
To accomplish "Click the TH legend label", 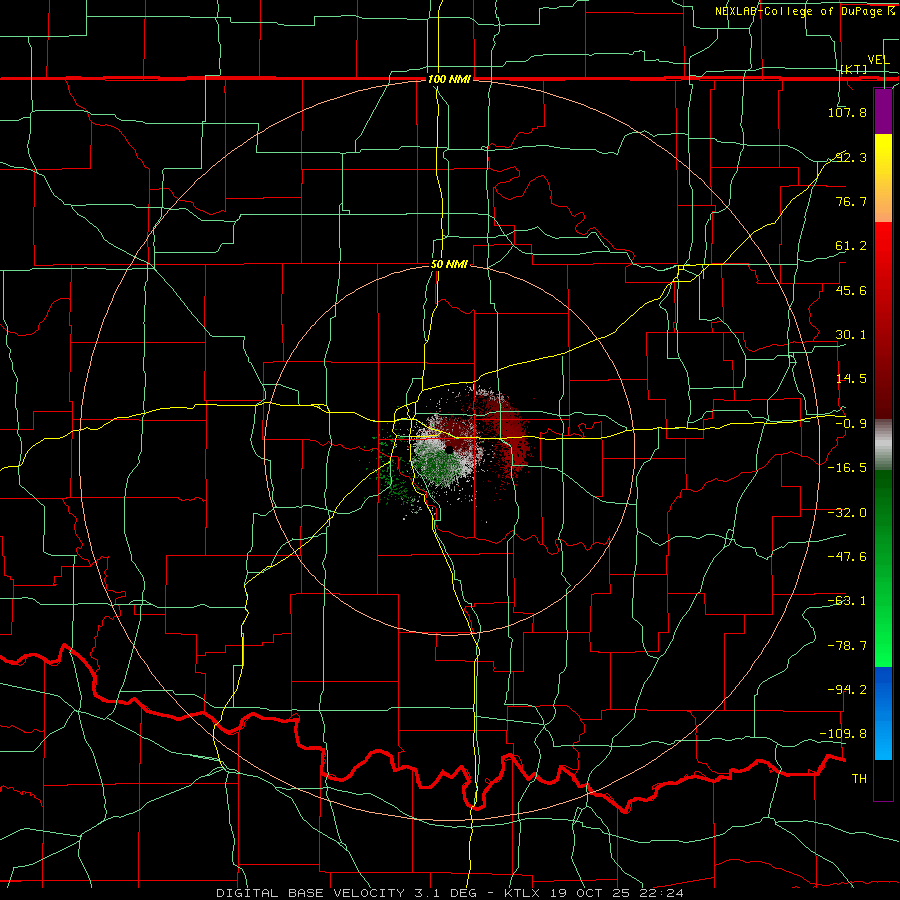I will coord(859,778).
